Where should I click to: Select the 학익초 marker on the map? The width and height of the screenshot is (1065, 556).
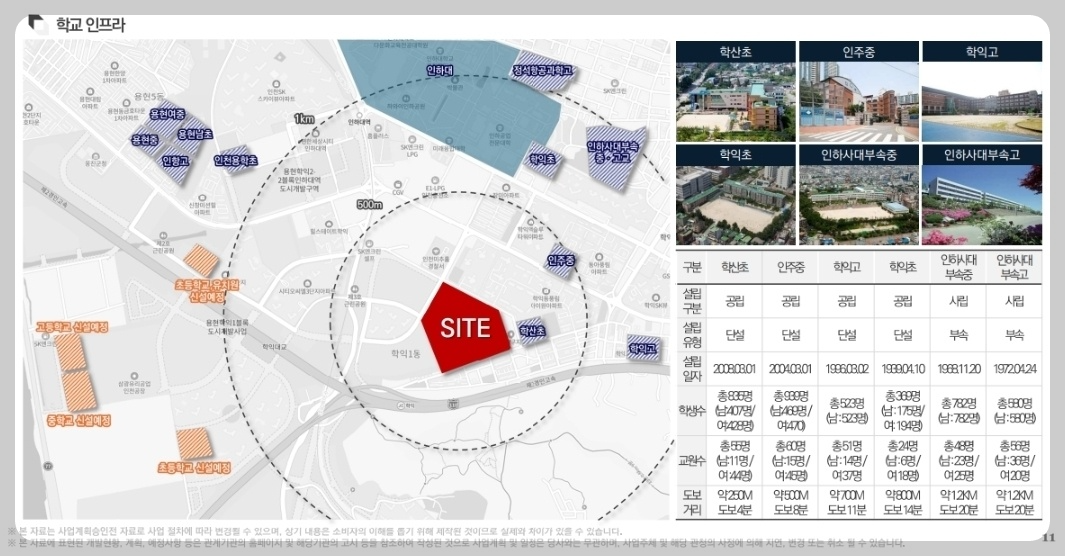click(542, 159)
